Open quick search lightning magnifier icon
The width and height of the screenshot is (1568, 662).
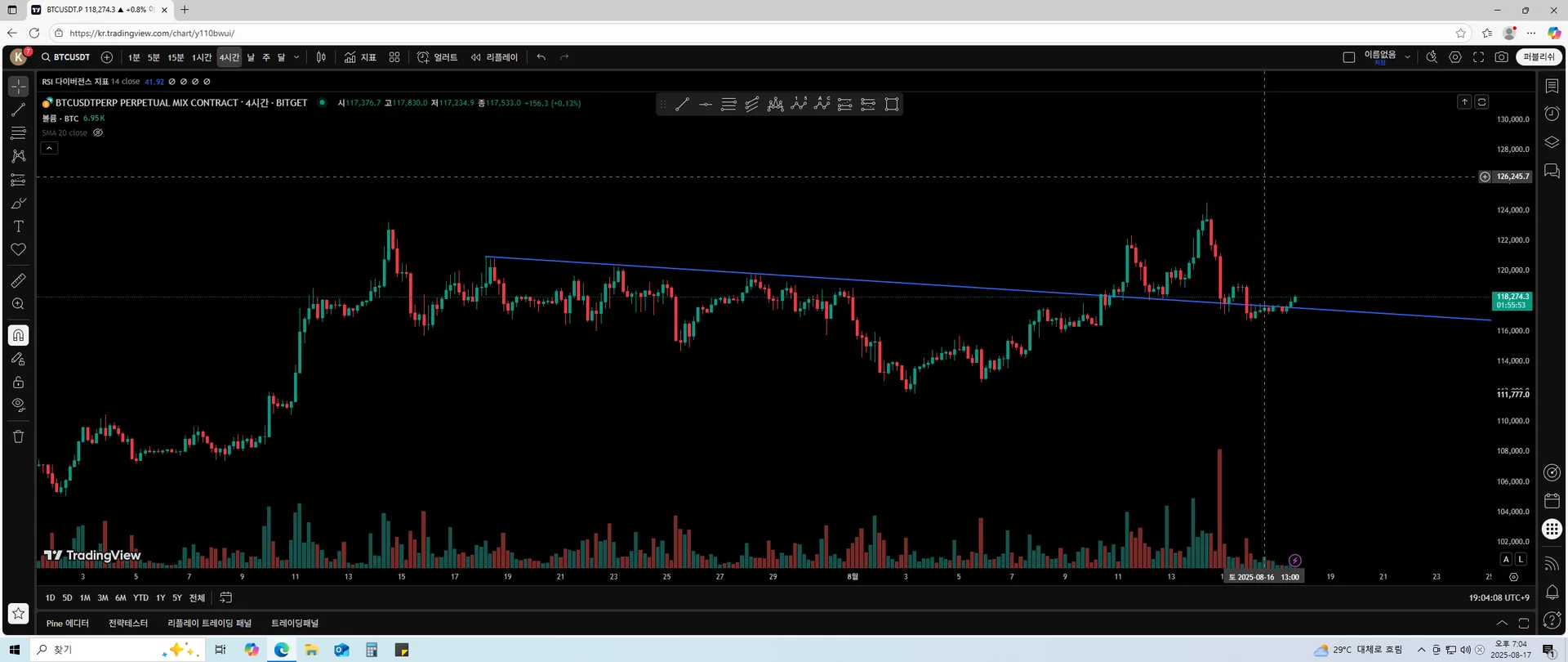pos(1432,57)
